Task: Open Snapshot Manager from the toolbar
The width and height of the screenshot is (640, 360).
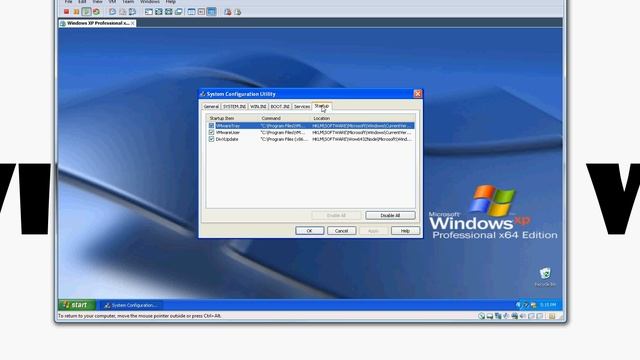Action: pyautogui.click(x=132, y=12)
